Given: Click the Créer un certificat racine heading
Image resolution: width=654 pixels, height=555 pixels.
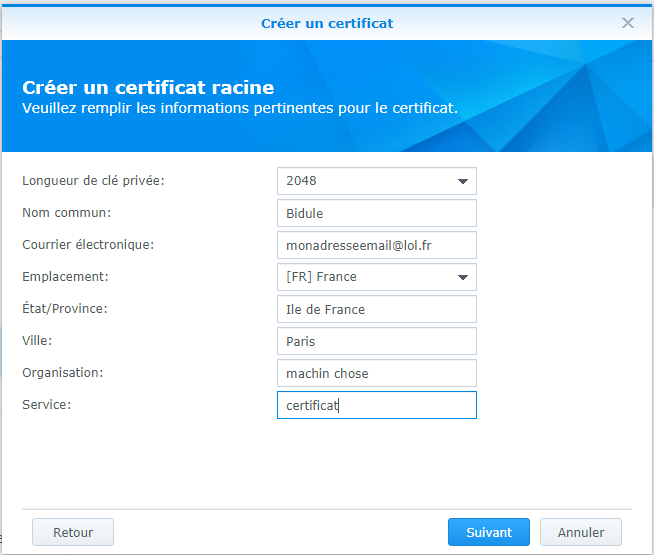Looking at the screenshot, I should 148,88.
